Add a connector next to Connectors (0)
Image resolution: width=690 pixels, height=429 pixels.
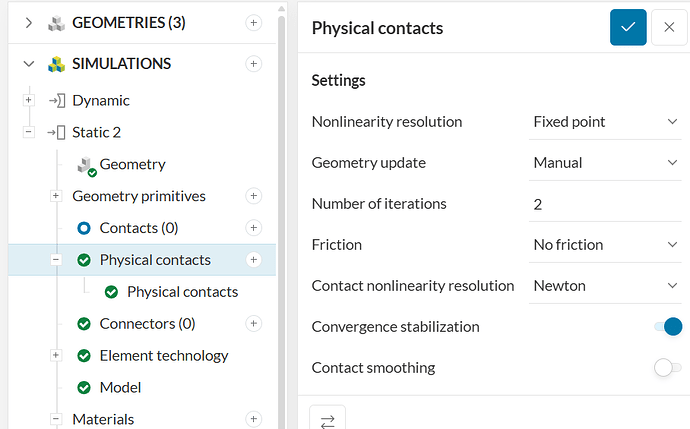tap(254, 323)
